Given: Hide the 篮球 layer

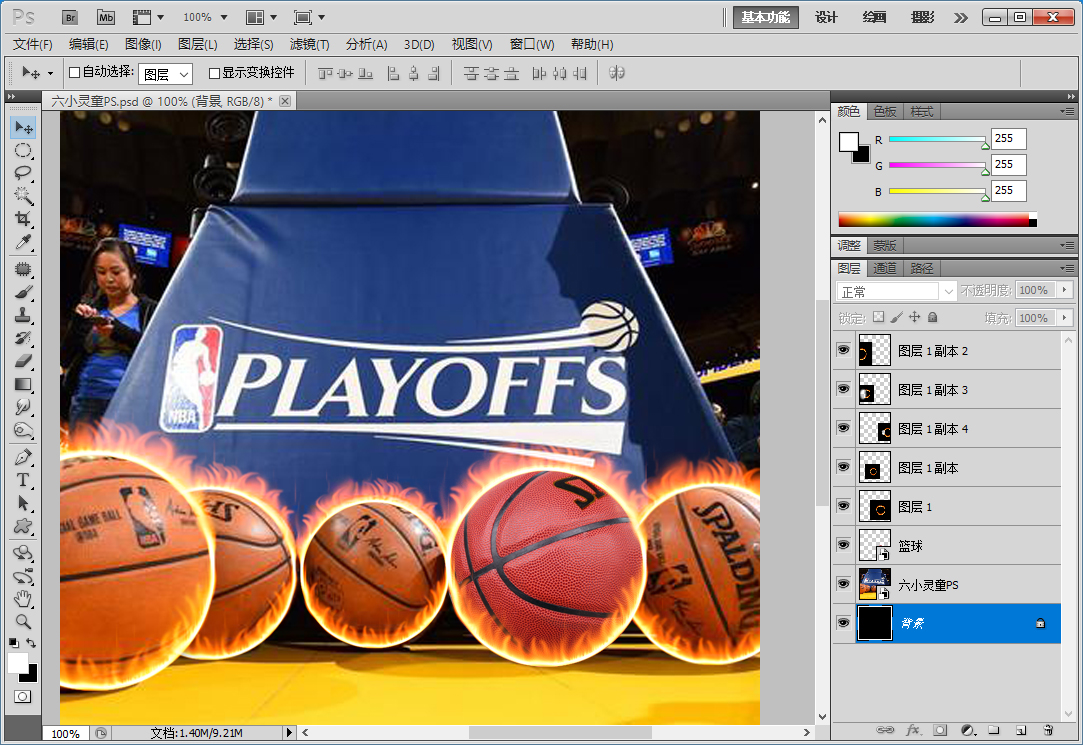Looking at the screenshot, I should point(843,545).
